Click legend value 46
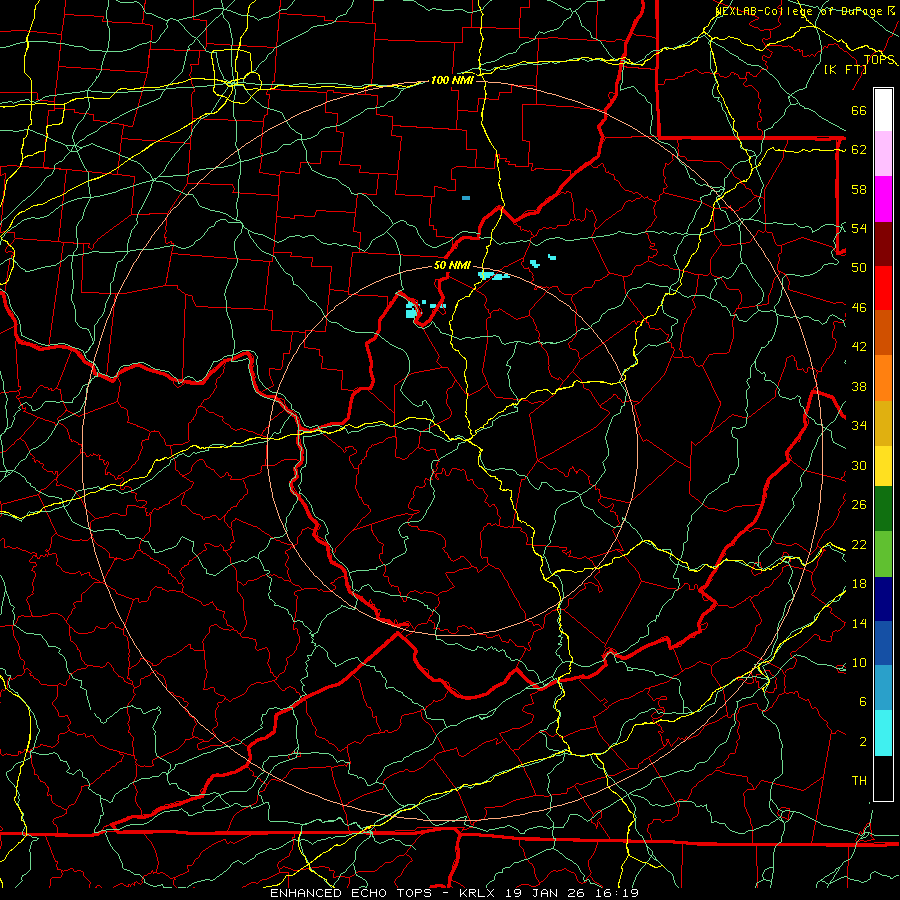 pos(859,308)
